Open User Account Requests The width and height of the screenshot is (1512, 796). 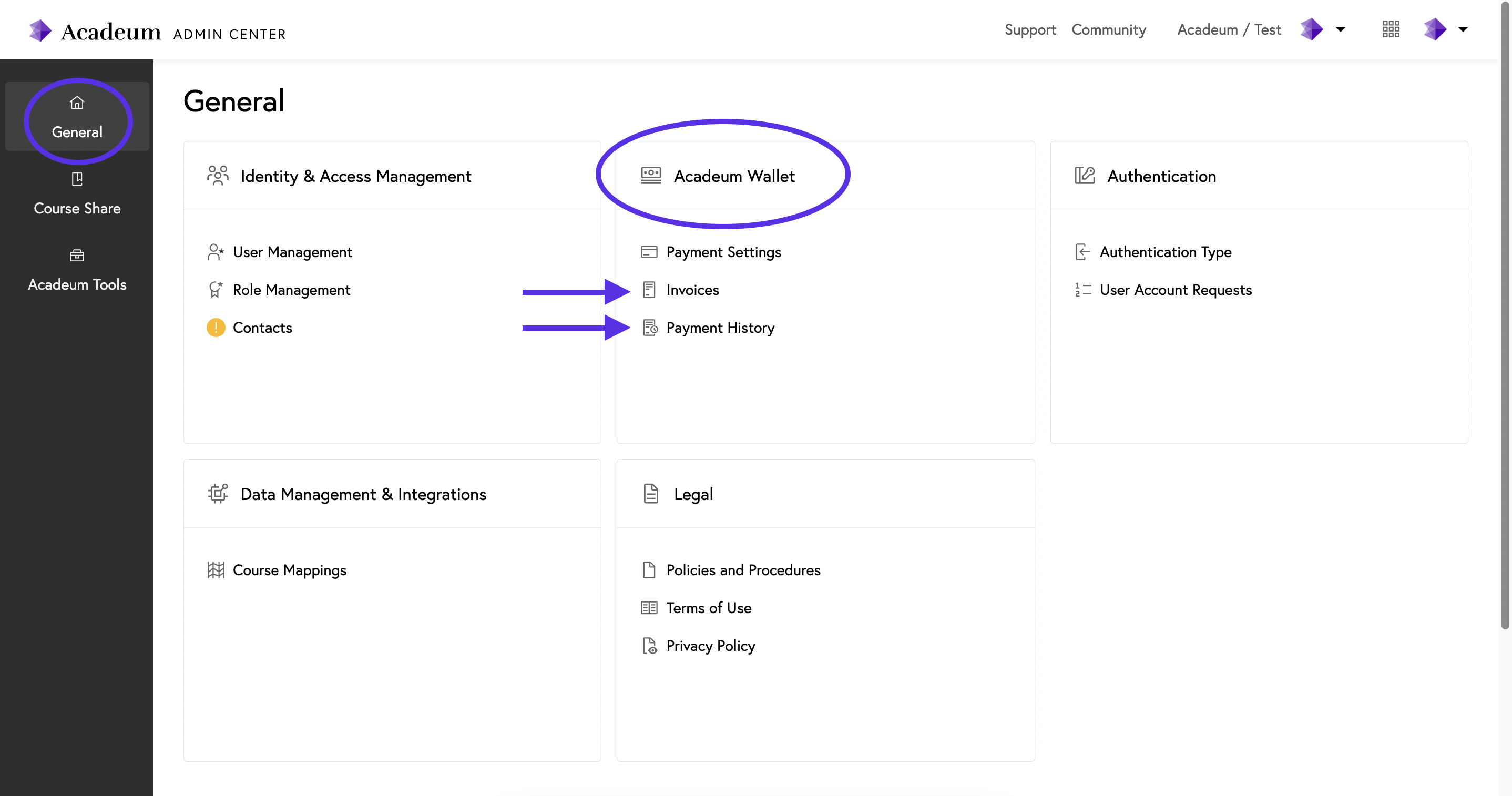click(x=1175, y=289)
